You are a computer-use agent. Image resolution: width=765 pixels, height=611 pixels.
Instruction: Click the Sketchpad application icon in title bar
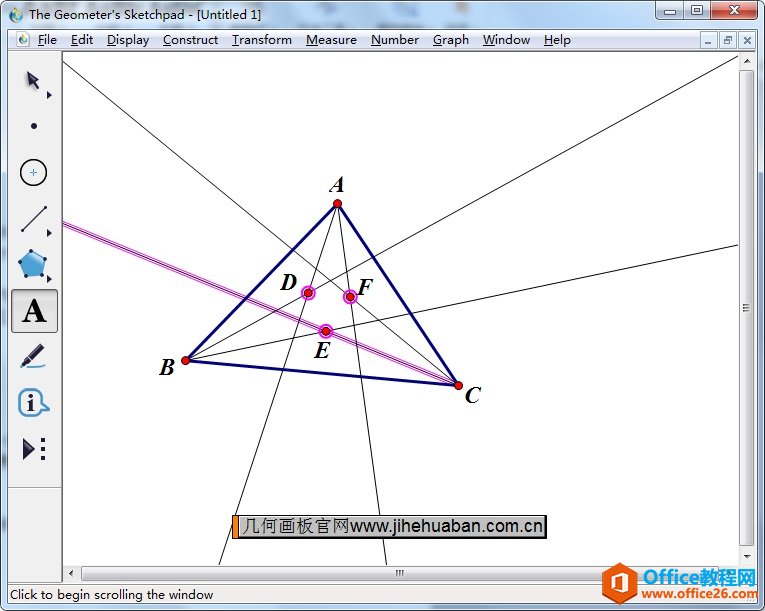click(16, 14)
